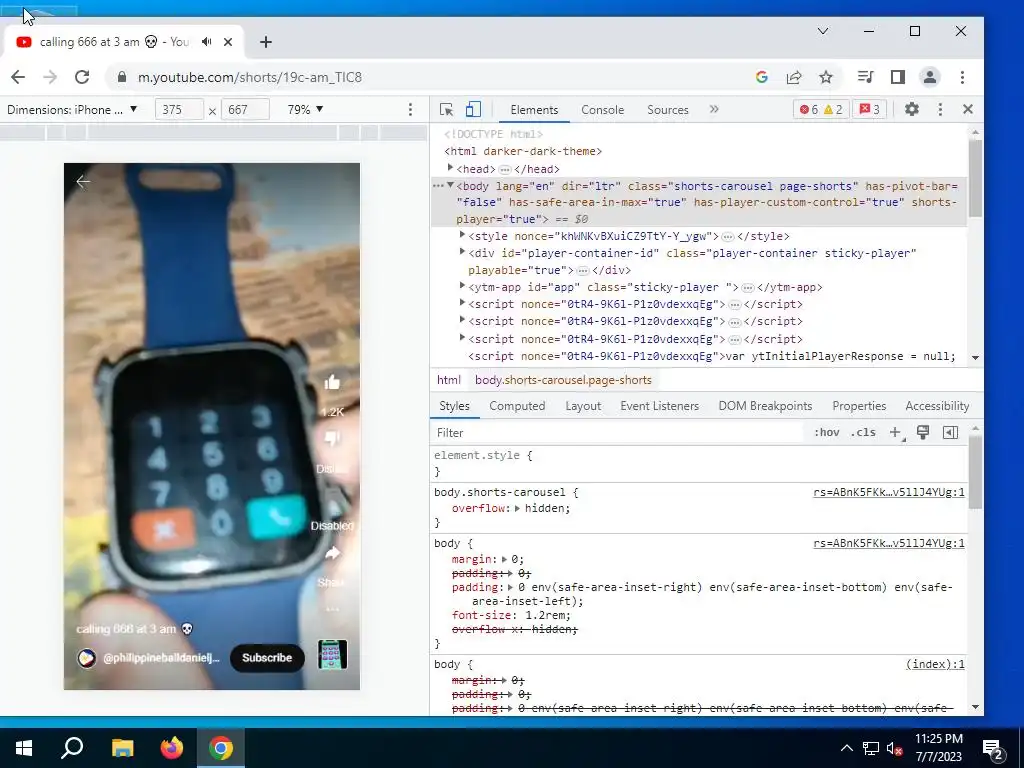Open the Event Listeners tab
The image size is (1024, 768).
(x=659, y=406)
